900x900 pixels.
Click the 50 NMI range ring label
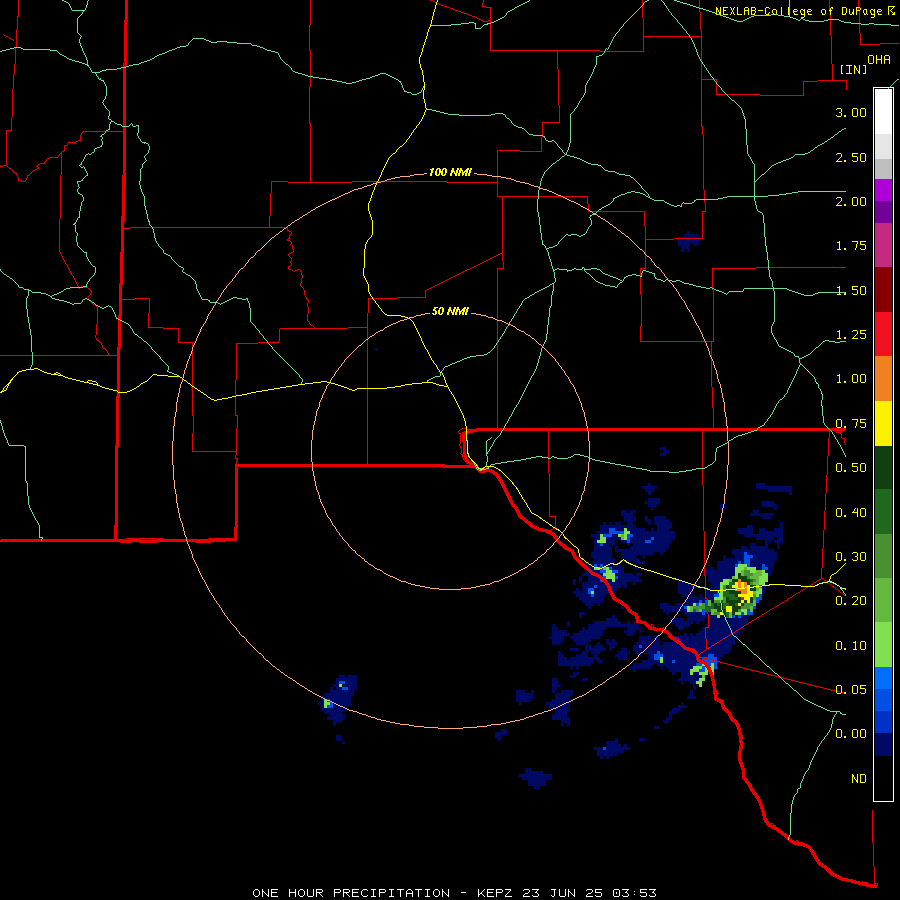[450, 311]
